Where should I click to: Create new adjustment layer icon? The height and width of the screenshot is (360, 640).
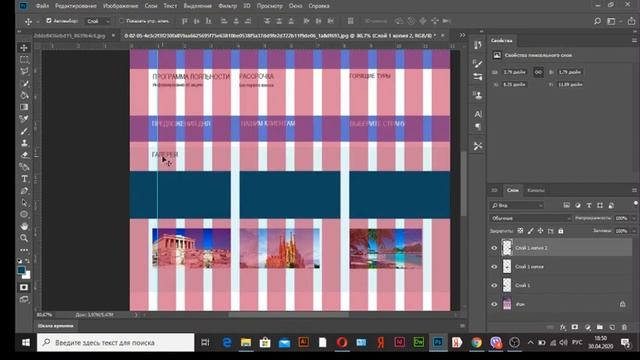(587, 327)
